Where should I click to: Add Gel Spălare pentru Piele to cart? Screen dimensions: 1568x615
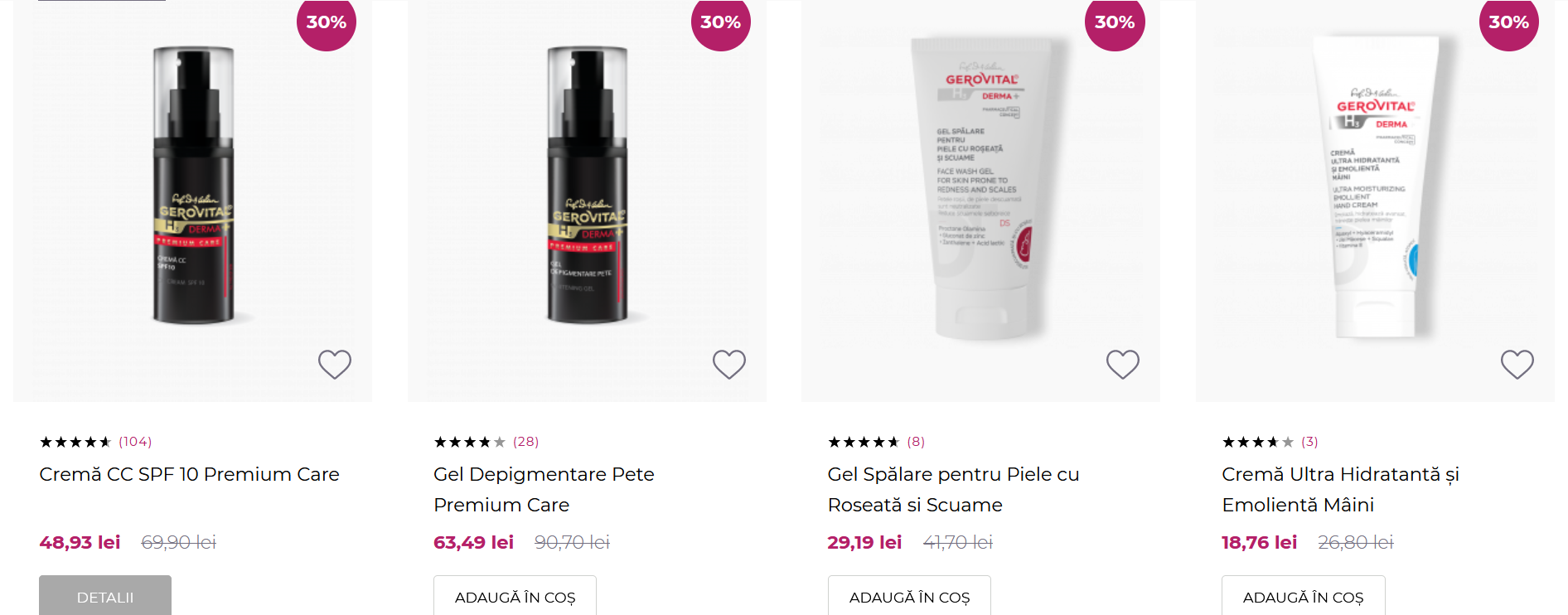point(909,596)
